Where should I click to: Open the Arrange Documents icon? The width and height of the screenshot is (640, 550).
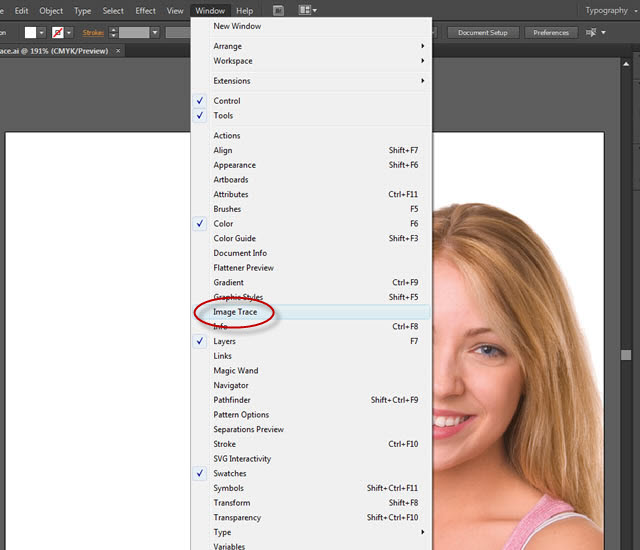tap(307, 10)
